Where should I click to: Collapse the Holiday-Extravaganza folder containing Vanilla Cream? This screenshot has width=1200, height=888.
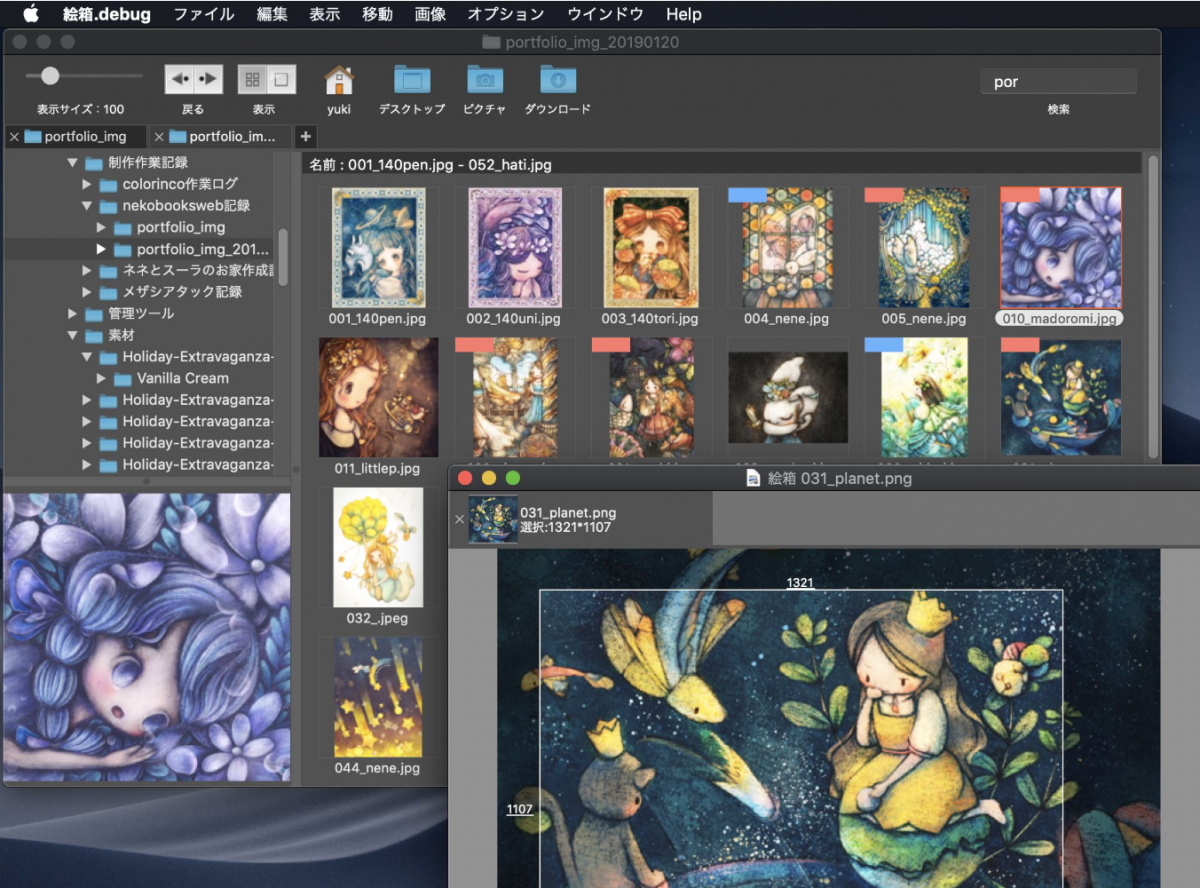pos(87,357)
